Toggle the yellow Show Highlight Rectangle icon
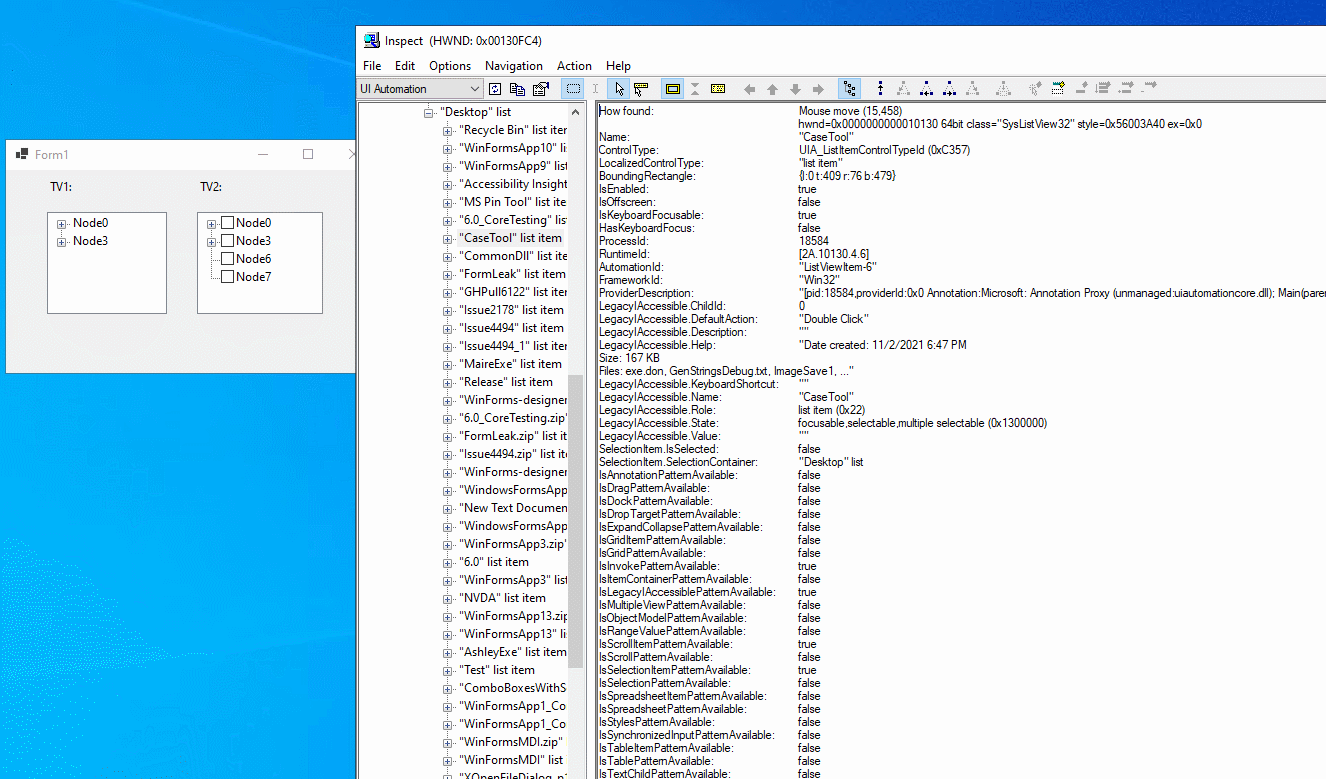The height and width of the screenshot is (779, 1326). pos(673,89)
